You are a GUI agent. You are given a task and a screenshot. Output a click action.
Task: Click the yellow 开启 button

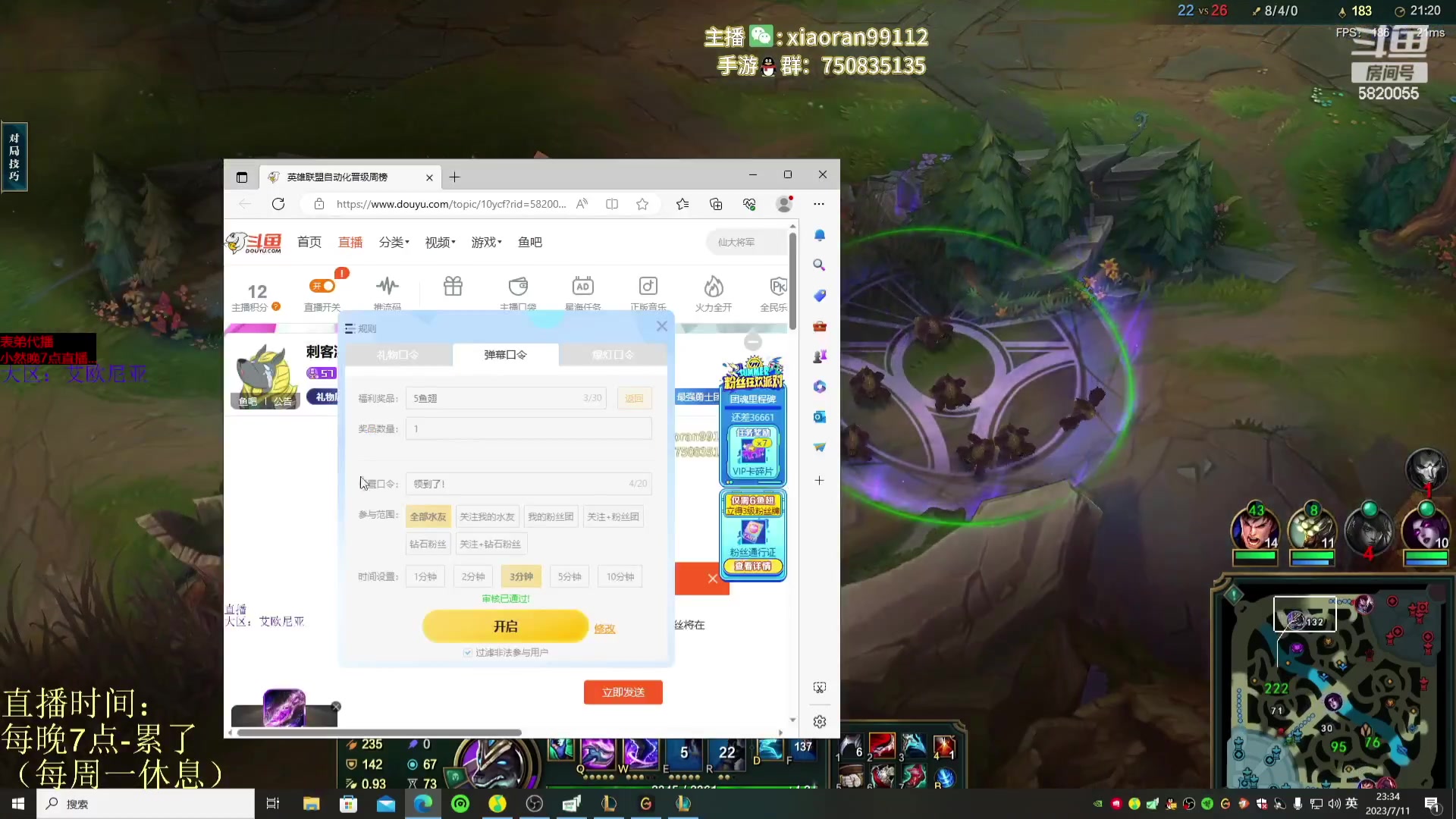[506, 627]
